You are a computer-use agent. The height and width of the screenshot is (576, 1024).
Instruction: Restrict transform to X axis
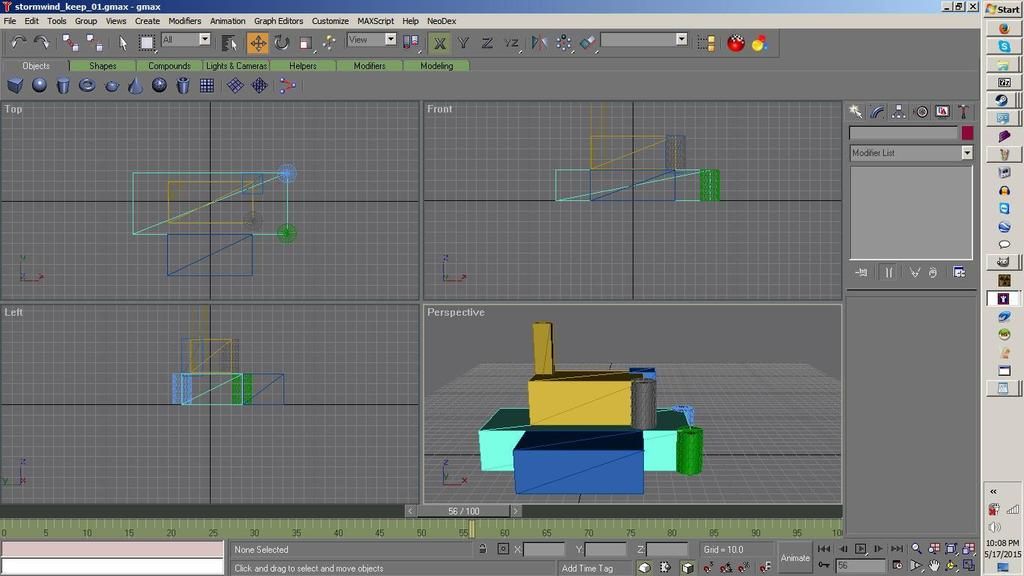click(440, 43)
